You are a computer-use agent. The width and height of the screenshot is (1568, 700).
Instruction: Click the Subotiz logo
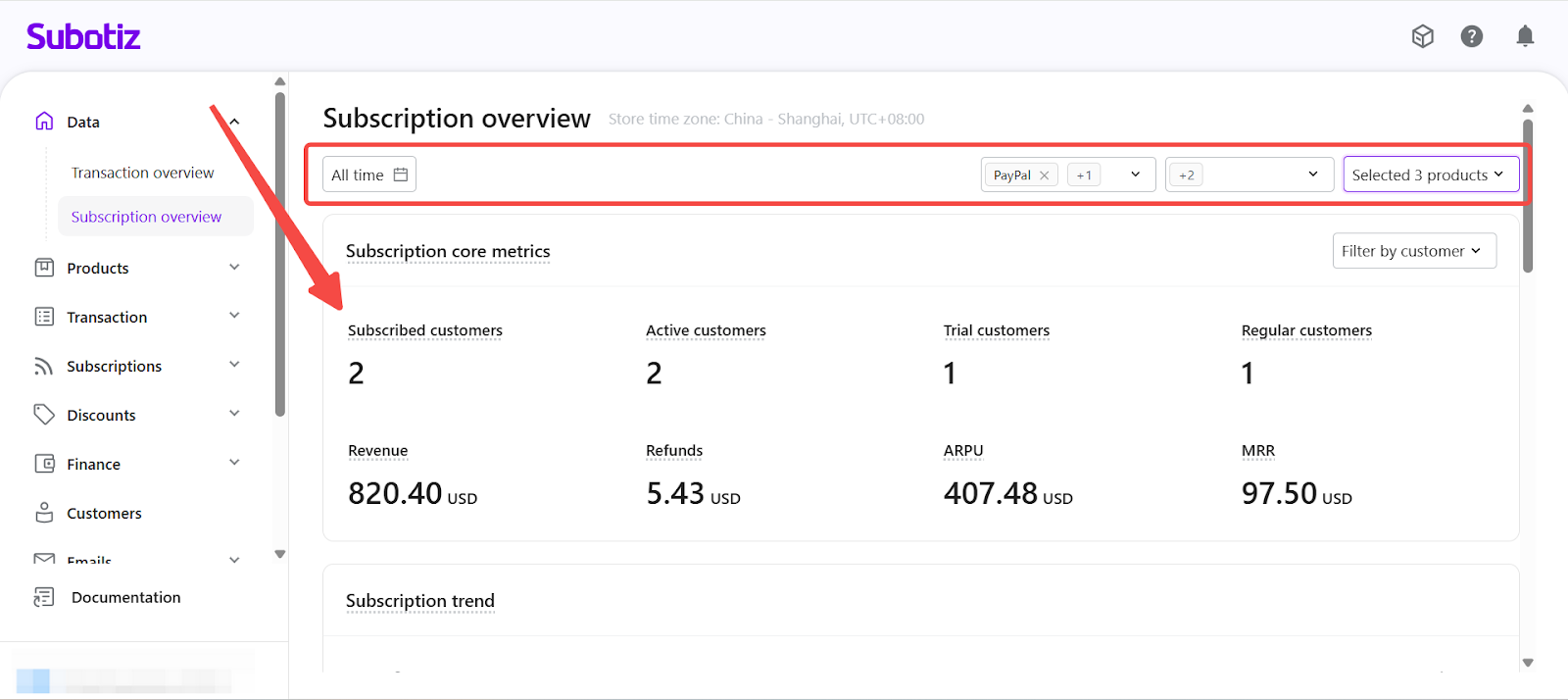83,37
